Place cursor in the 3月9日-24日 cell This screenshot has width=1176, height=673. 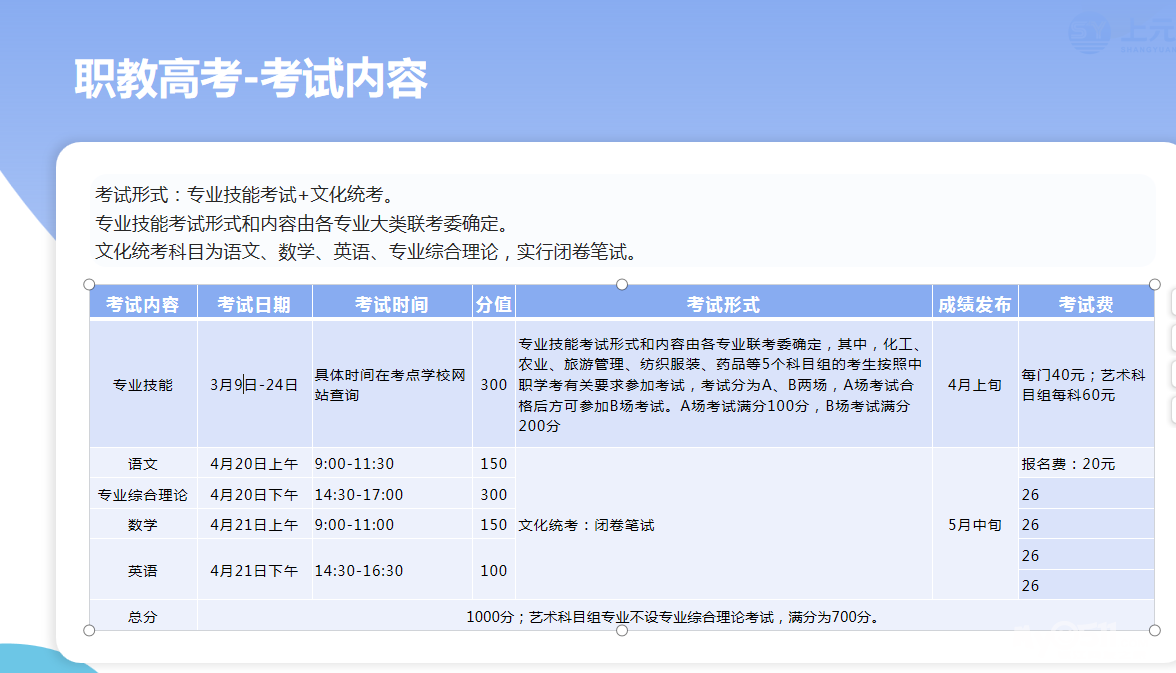point(254,384)
